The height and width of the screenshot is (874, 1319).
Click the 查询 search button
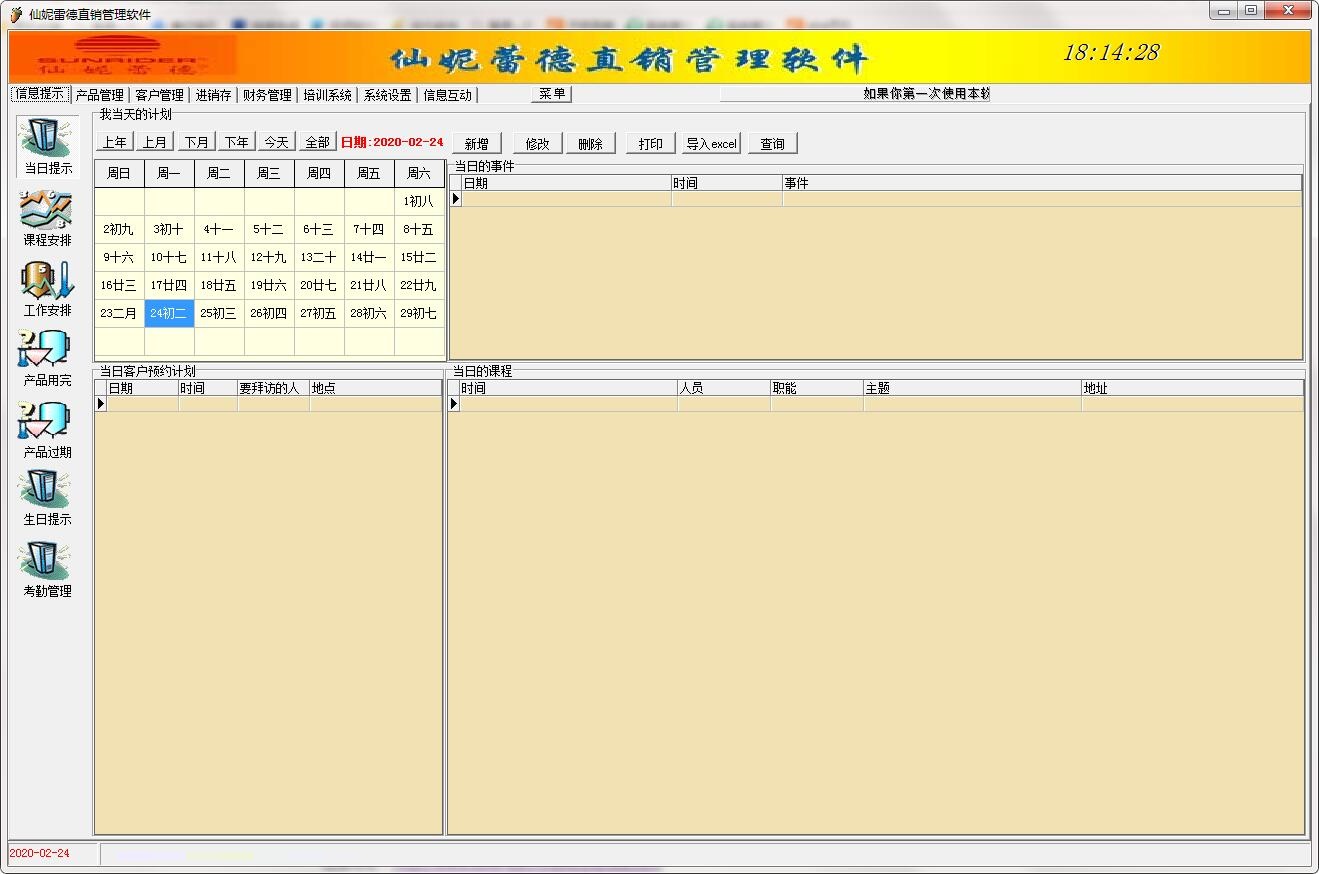[773, 143]
